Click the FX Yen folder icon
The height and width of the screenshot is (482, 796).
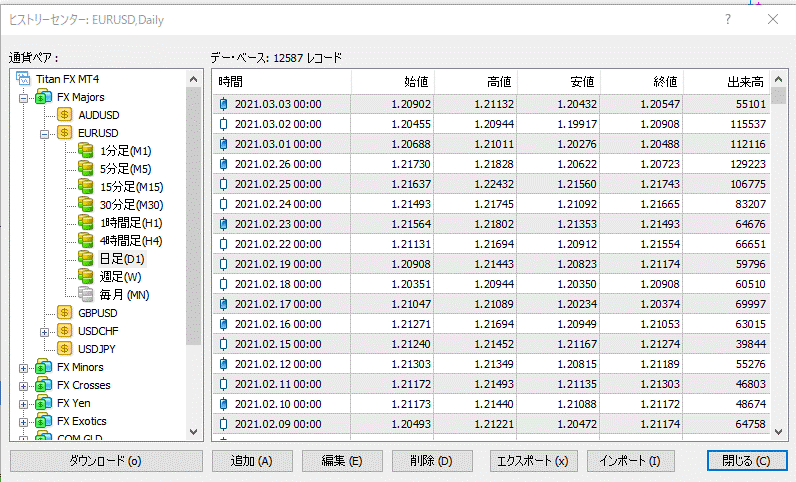pyautogui.click(x=44, y=403)
